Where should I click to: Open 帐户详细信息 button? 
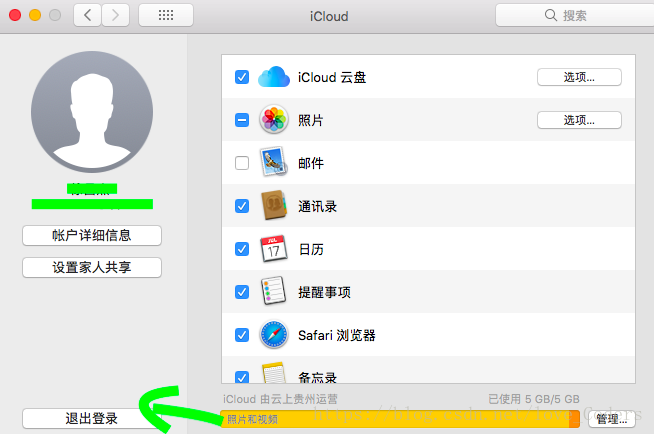tap(92, 236)
